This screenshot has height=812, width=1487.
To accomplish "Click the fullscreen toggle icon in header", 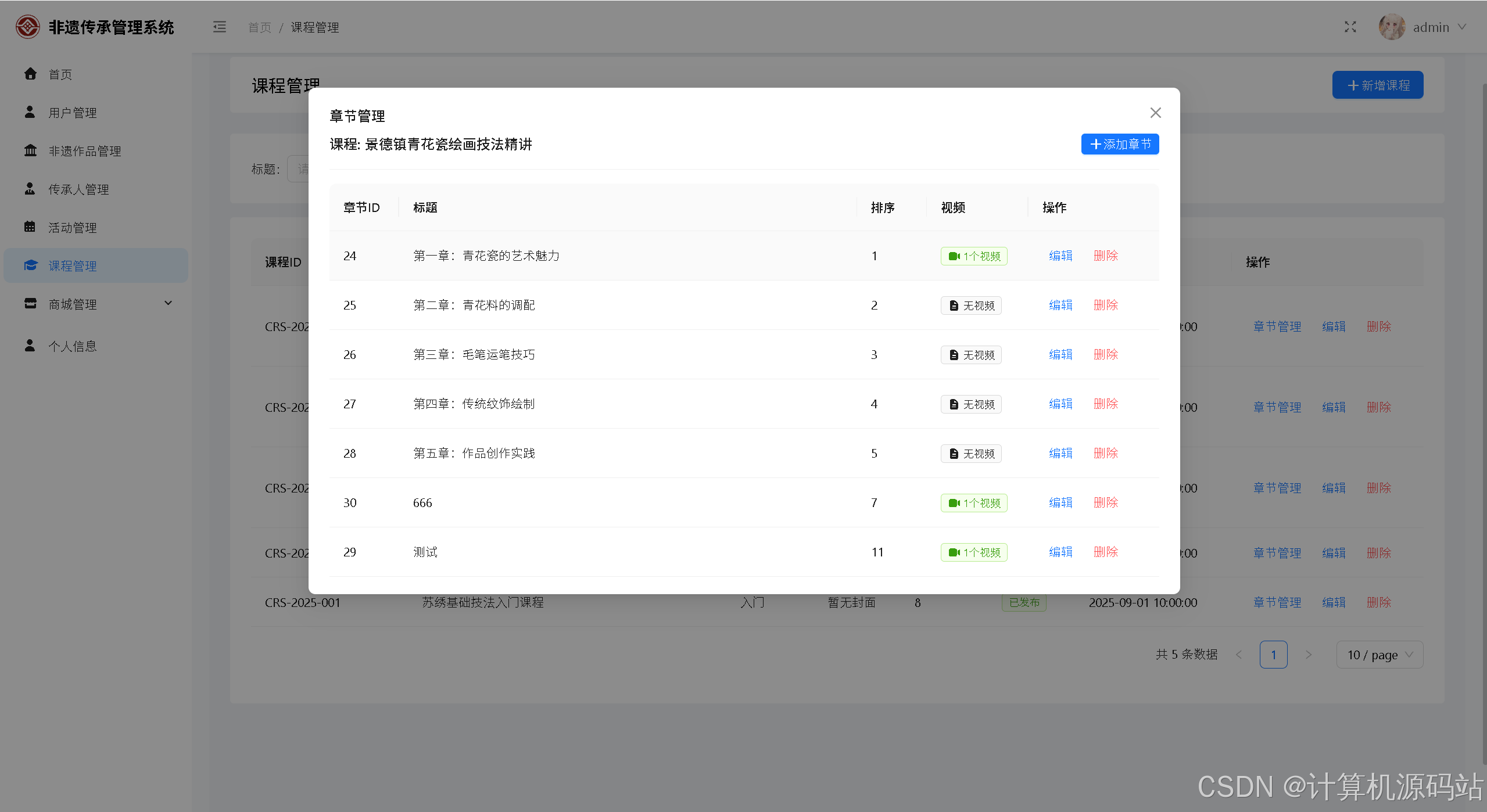I will (x=1350, y=27).
